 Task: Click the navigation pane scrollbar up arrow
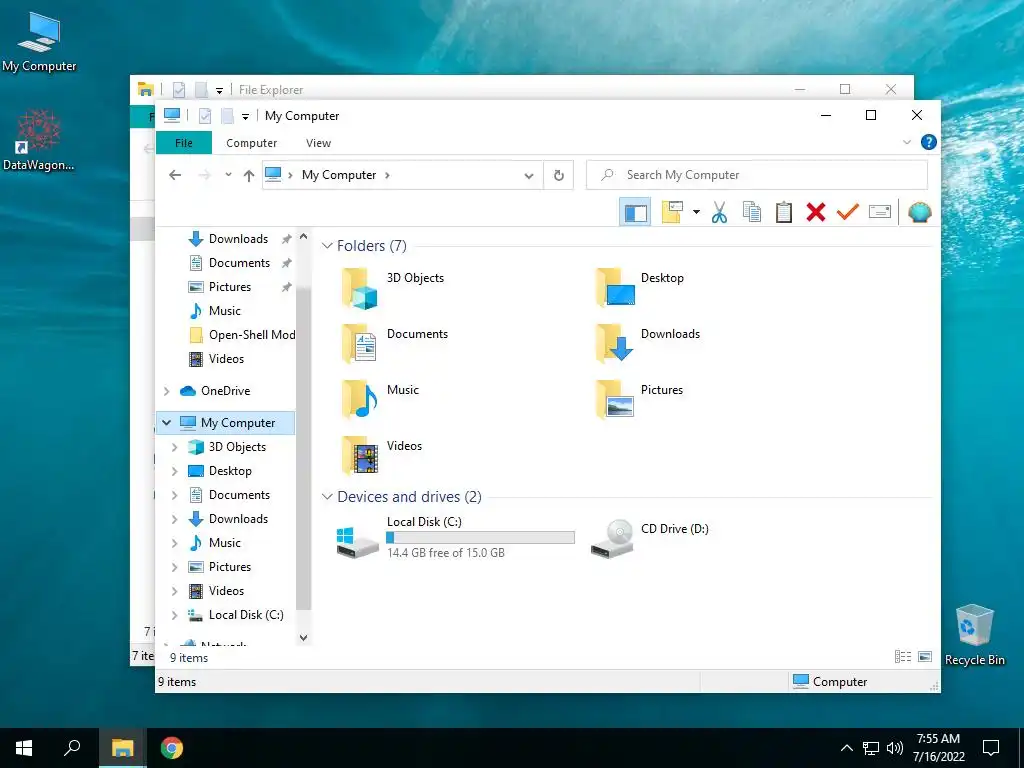tap(303, 237)
